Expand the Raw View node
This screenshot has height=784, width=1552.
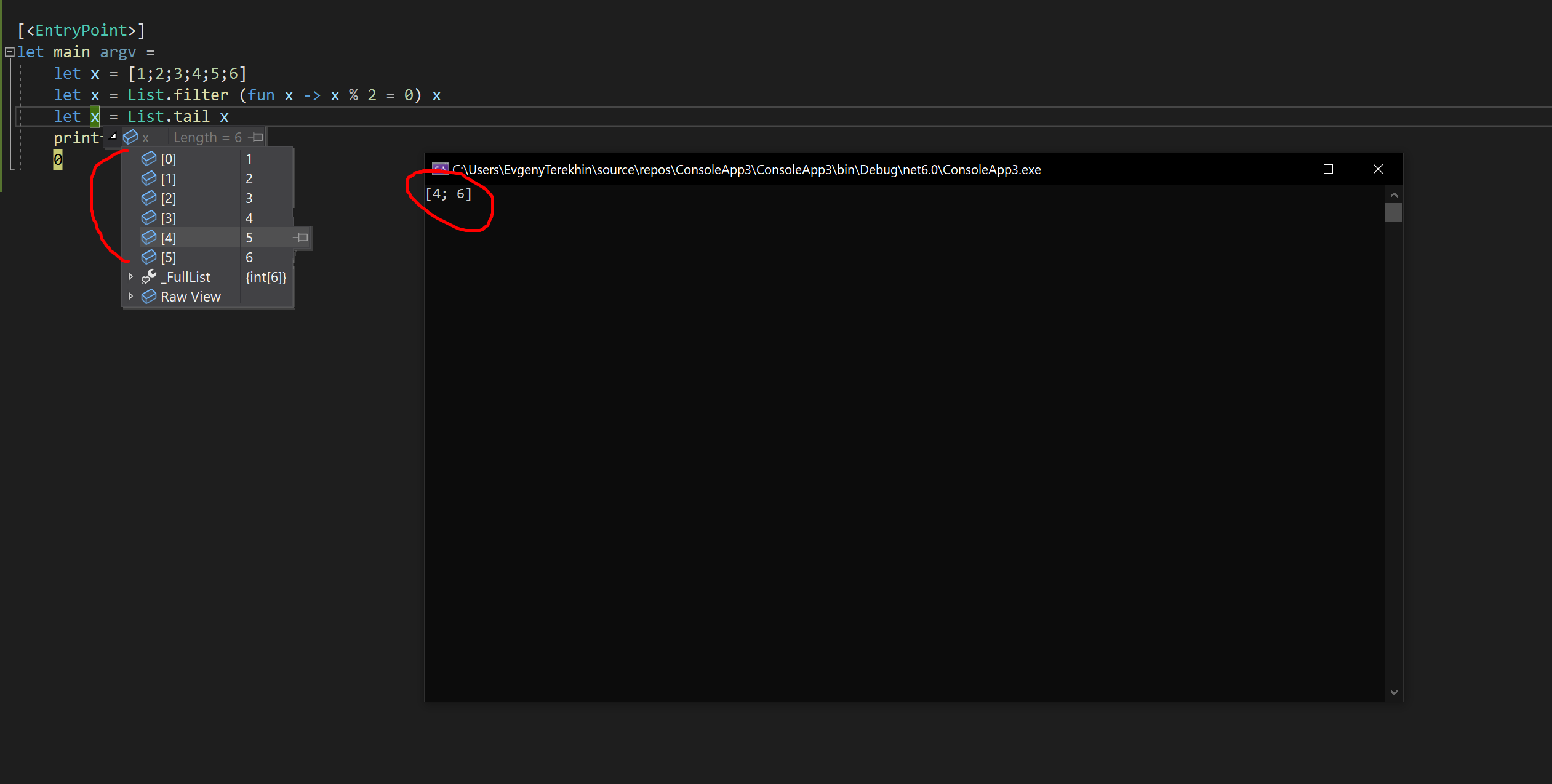coord(131,297)
